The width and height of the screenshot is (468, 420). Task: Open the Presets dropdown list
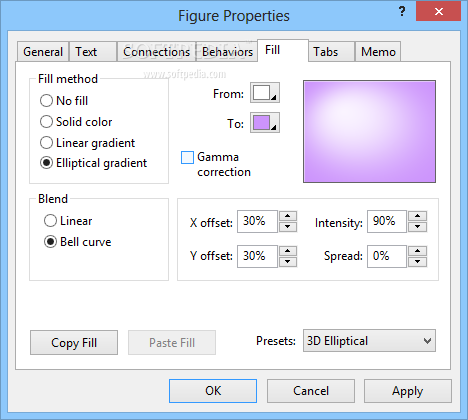point(369,341)
